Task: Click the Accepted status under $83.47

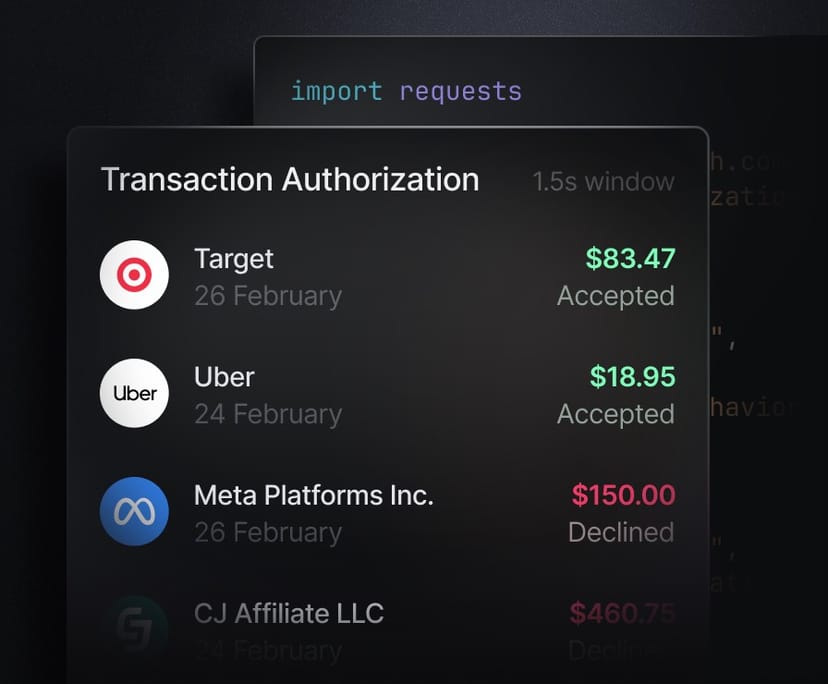Action: click(615, 296)
